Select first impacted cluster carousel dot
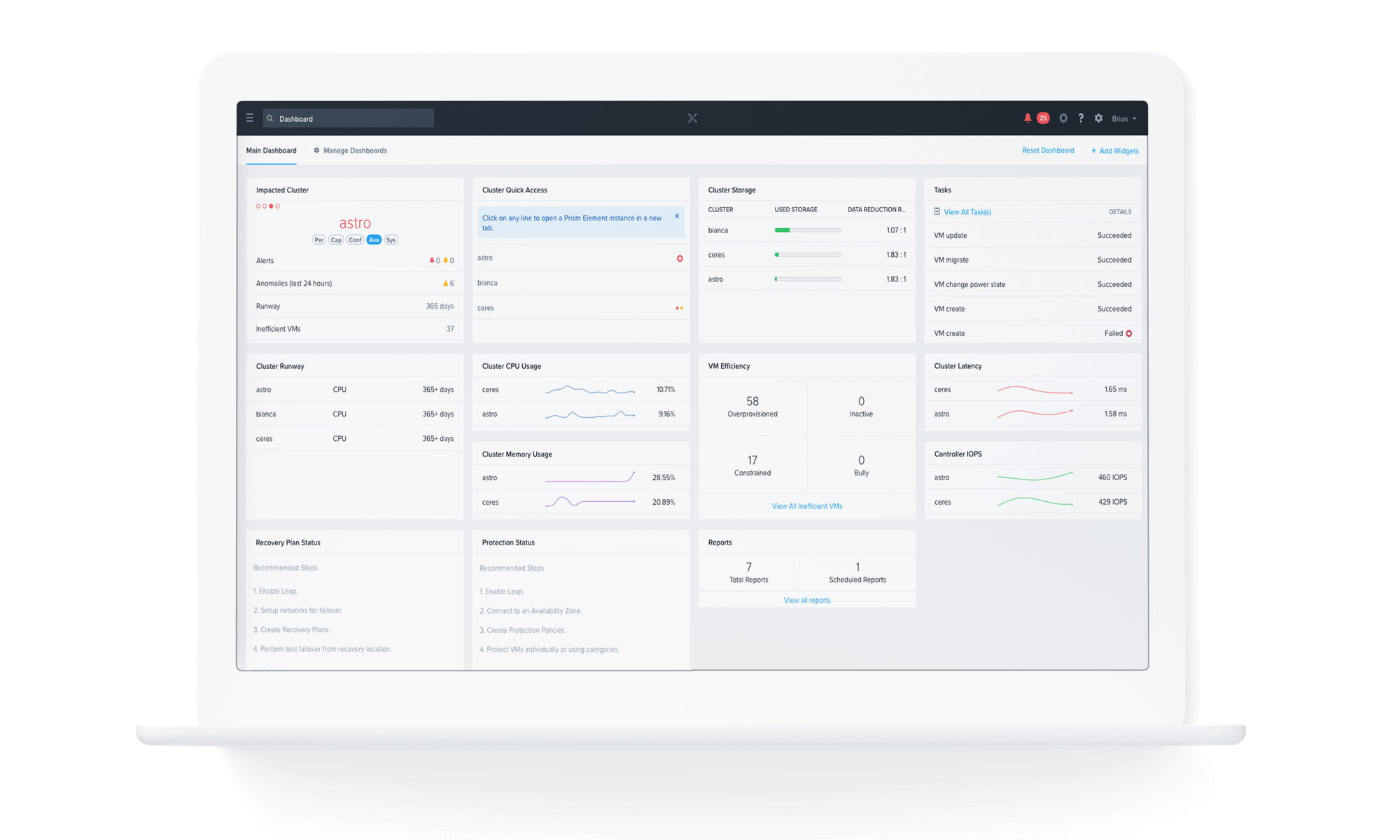 (258, 206)
